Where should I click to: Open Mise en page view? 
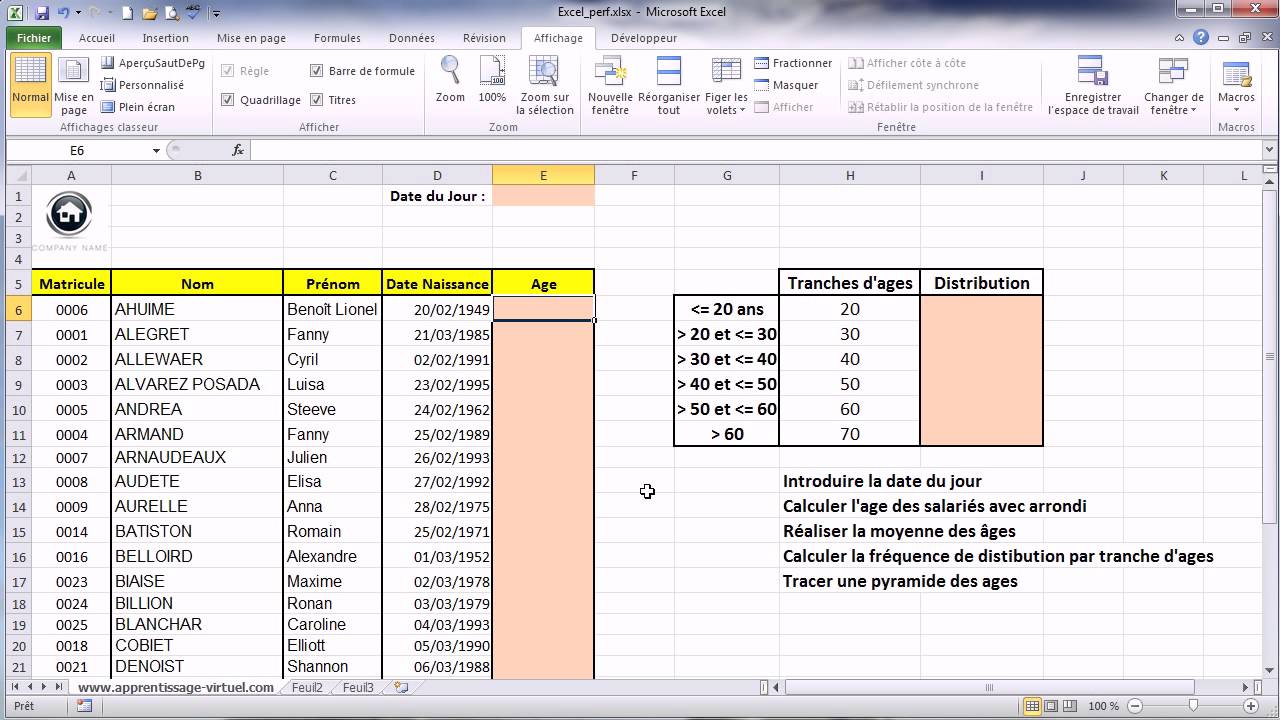click(74, 84)
